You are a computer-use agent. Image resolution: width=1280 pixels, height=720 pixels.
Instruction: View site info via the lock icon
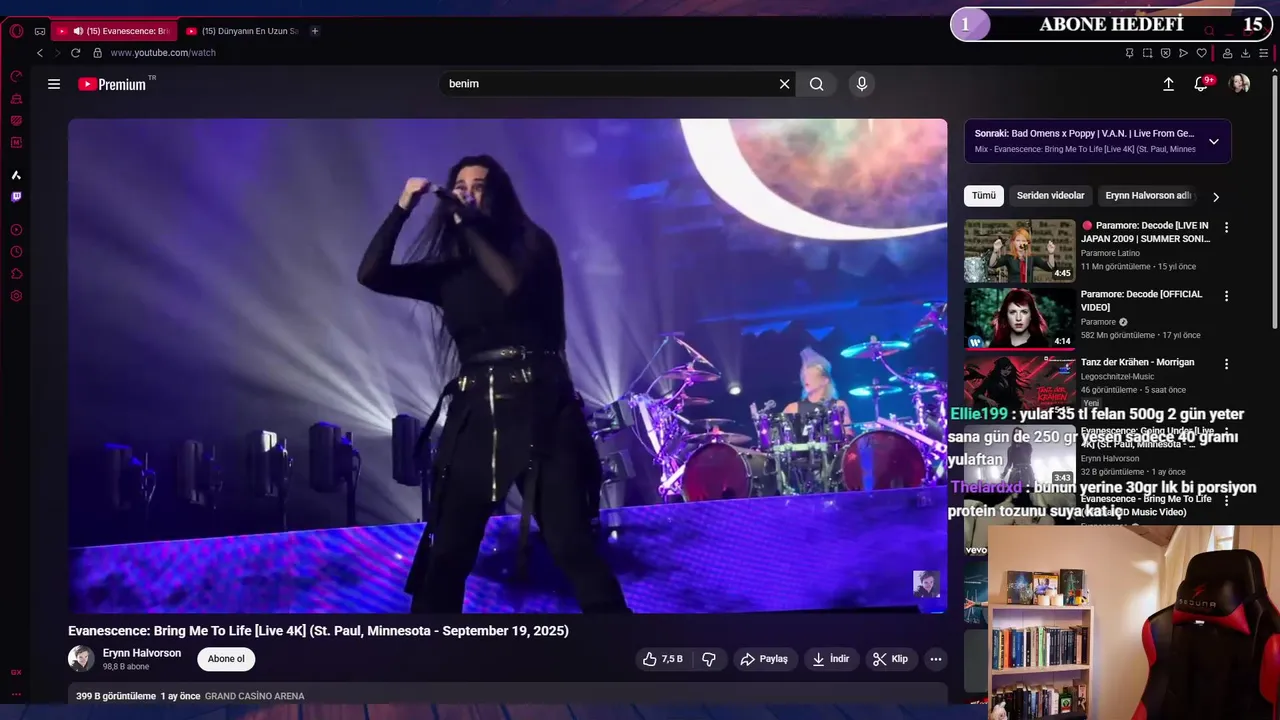click(97, 53)
